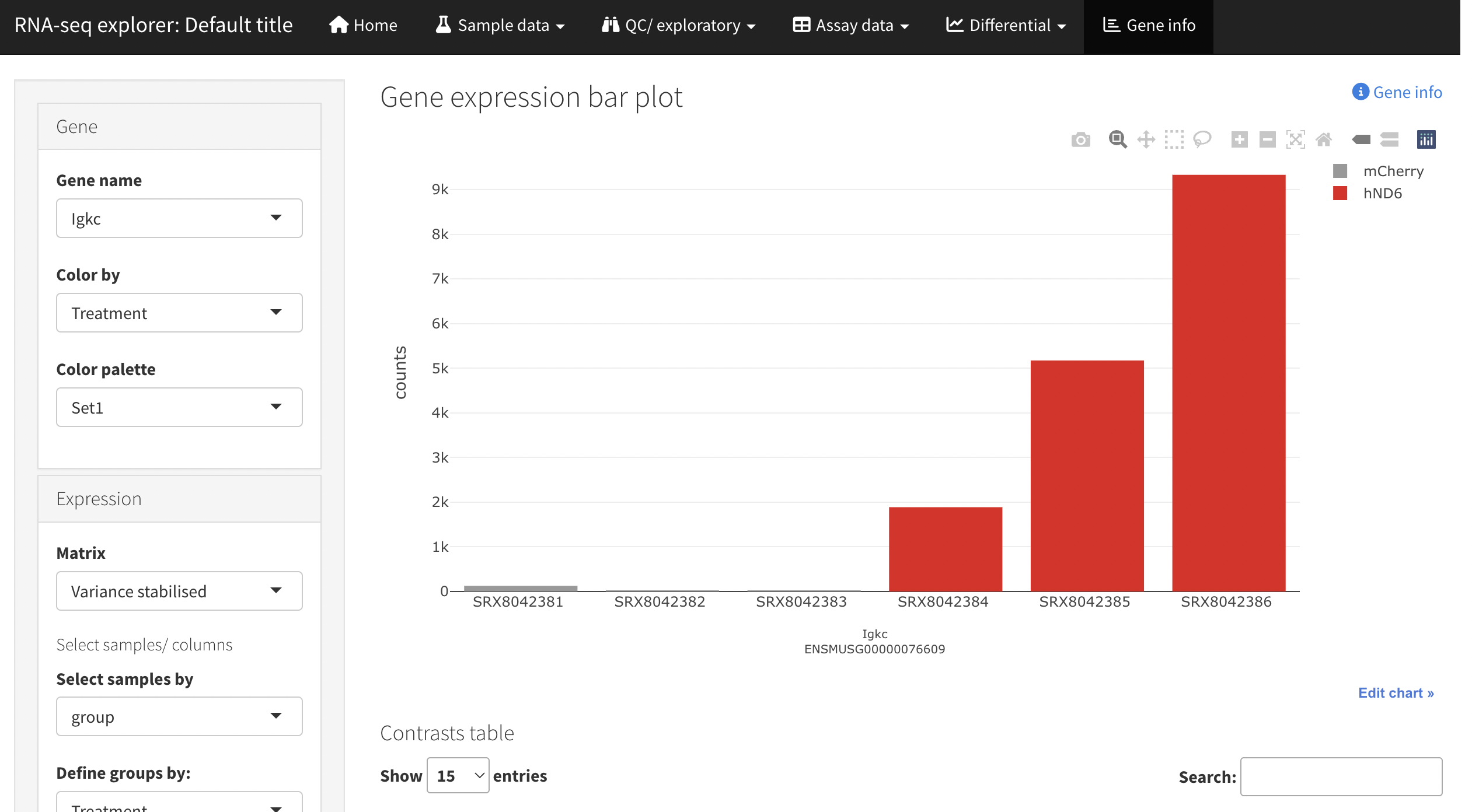
Task: Click the Edit chart link
Action: tap(1396, 693)
